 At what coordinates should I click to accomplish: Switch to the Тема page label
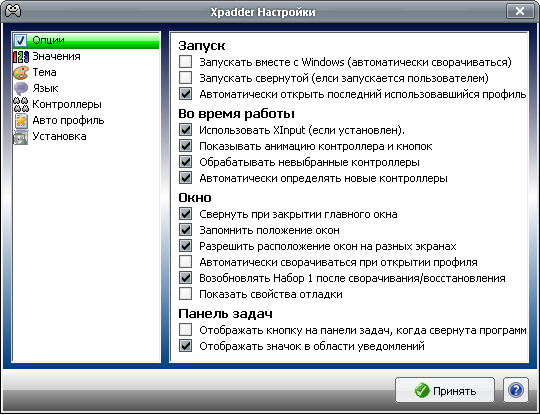coord(44,72)
